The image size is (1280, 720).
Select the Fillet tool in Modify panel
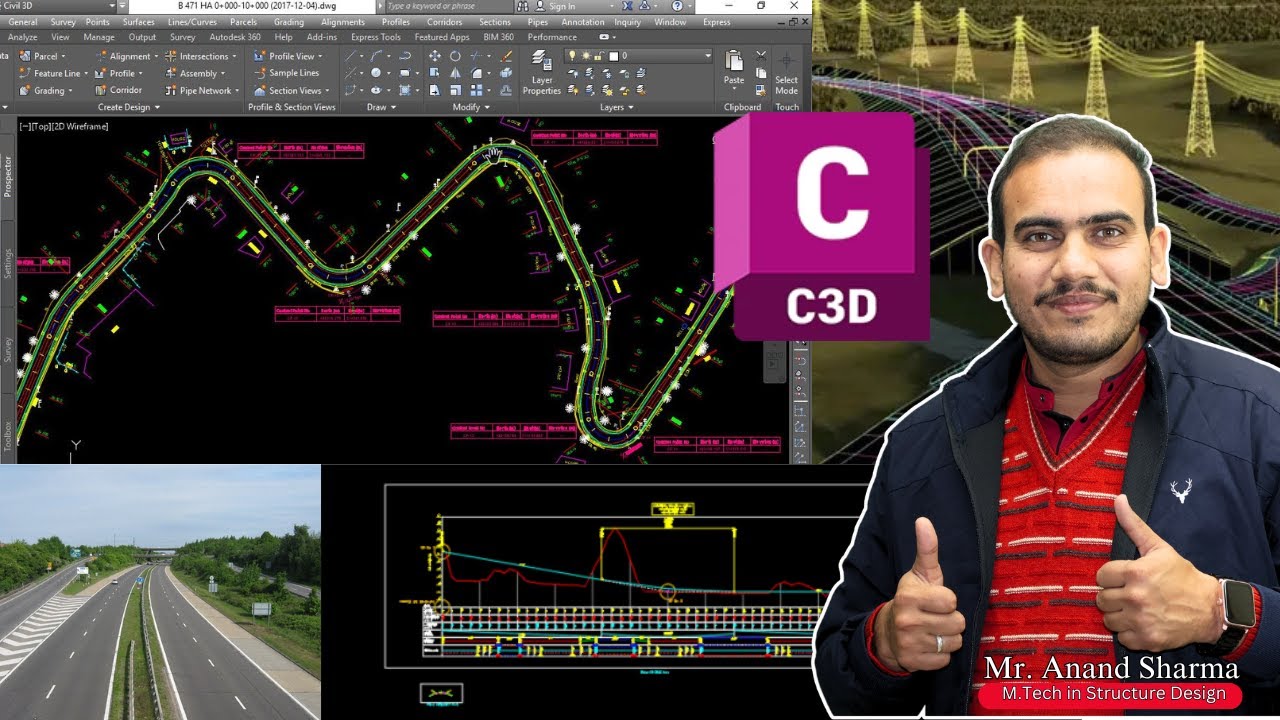click(478, 73)
